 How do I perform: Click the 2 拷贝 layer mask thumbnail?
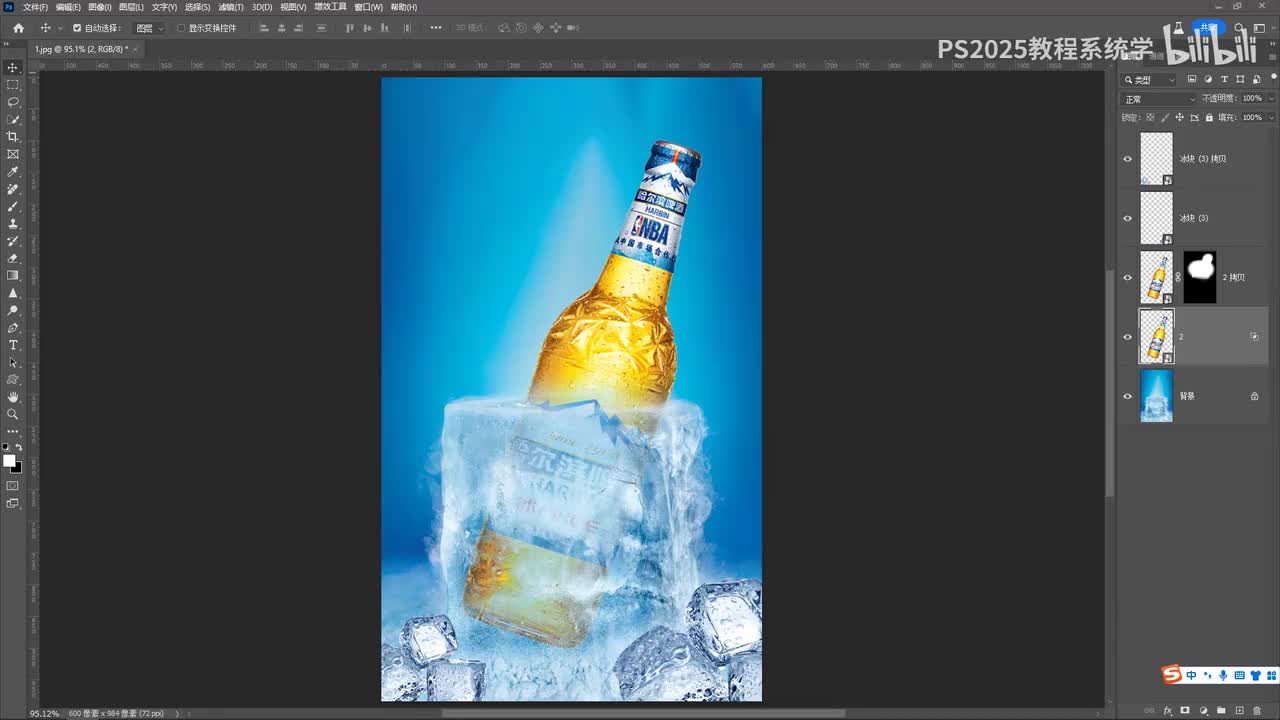(1200, 277)
